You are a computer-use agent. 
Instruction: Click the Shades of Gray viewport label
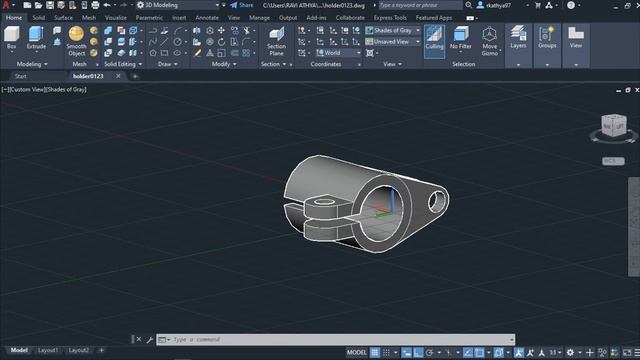pos(65,89)
